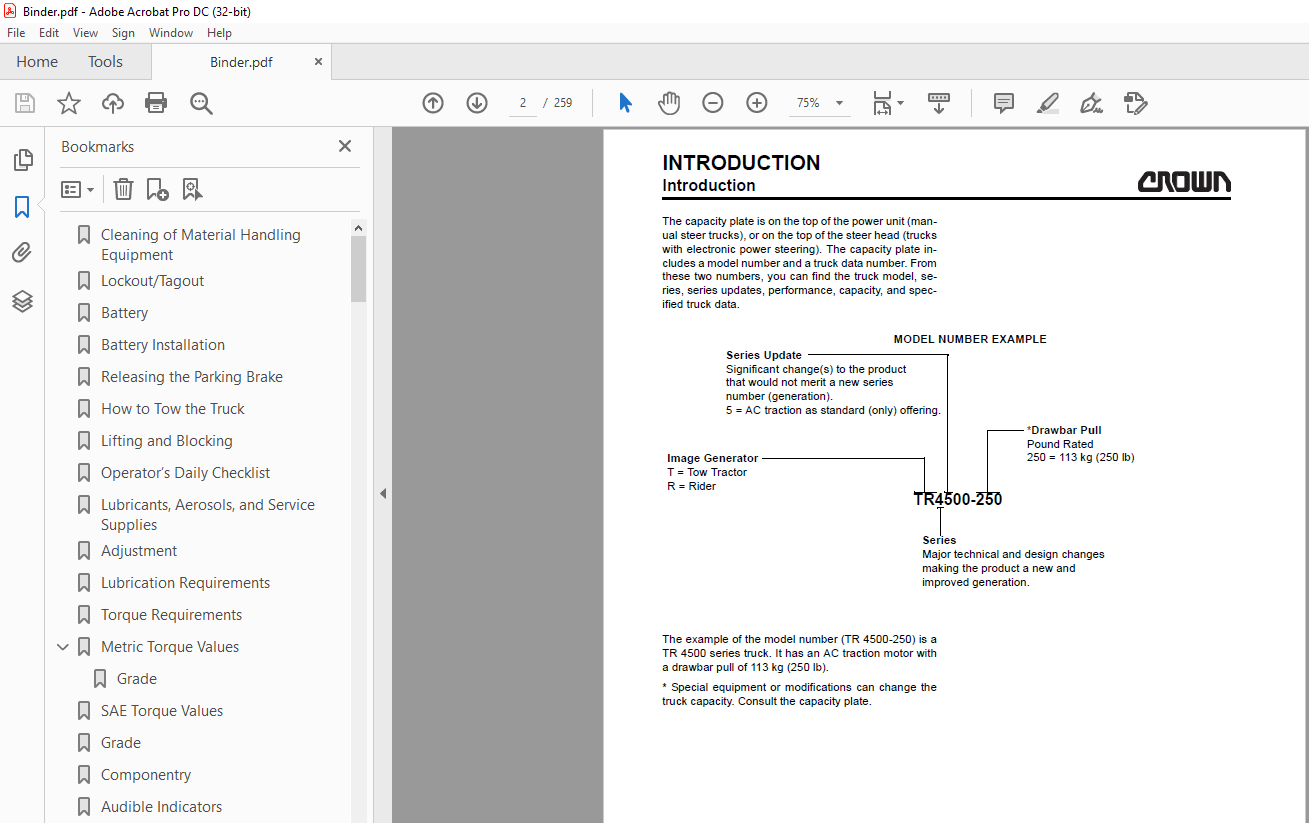Screen dimensions: 1309x823
Task: Open Grade under Metric Torque Values
Action: point(136,679)
